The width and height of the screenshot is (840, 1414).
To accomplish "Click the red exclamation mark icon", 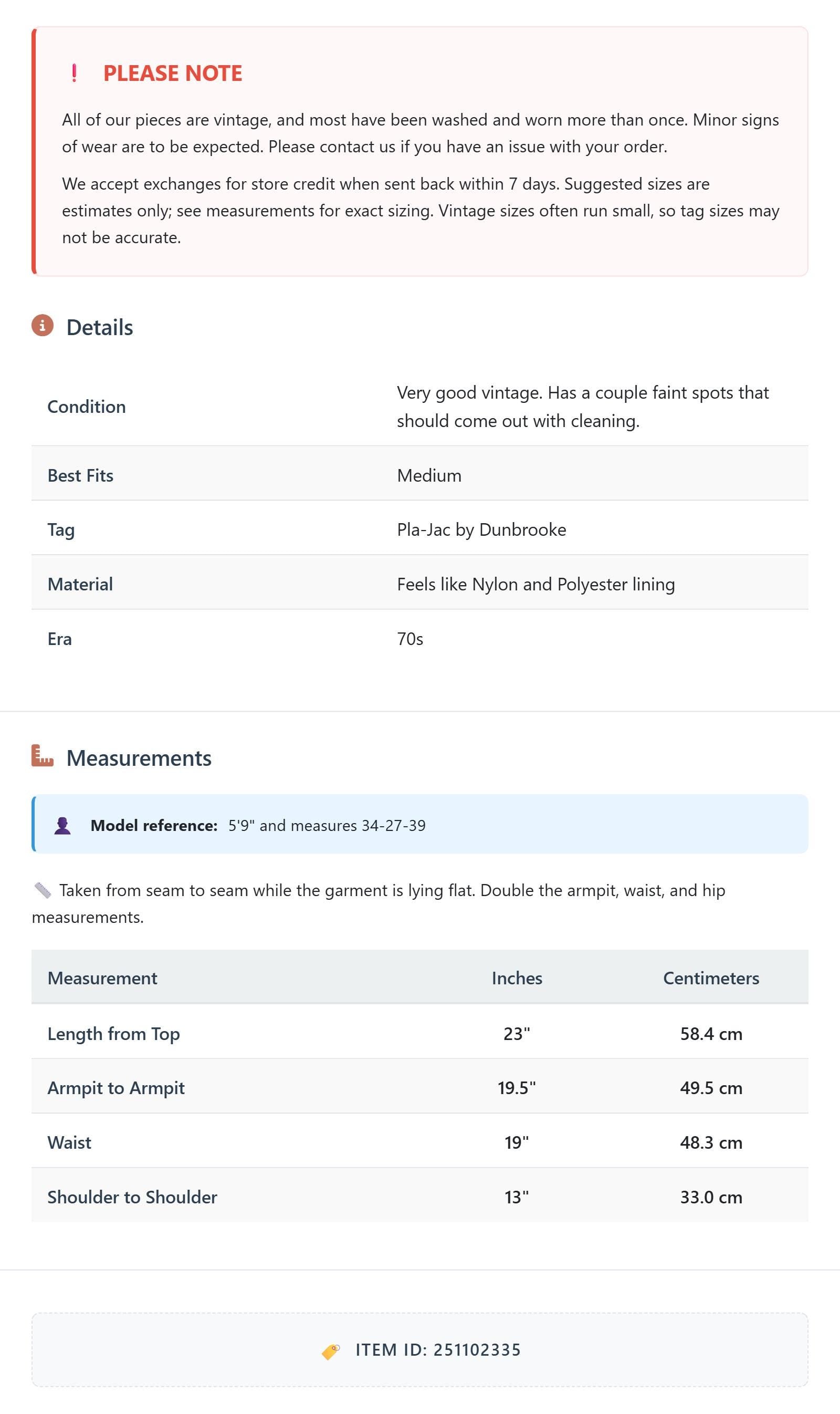I will [74, 73].
